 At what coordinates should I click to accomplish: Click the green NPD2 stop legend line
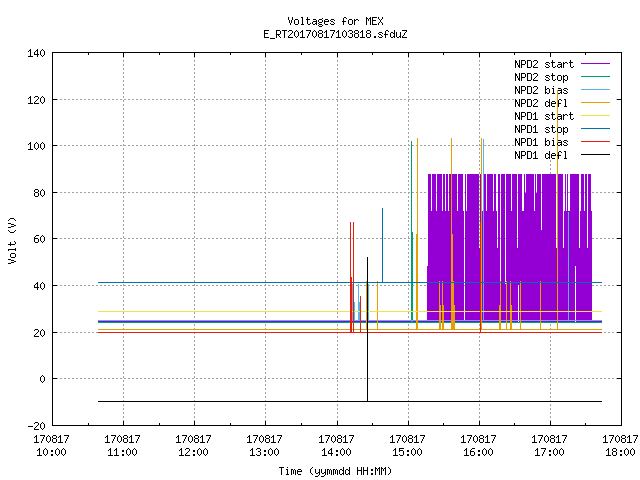click(596, 77)
